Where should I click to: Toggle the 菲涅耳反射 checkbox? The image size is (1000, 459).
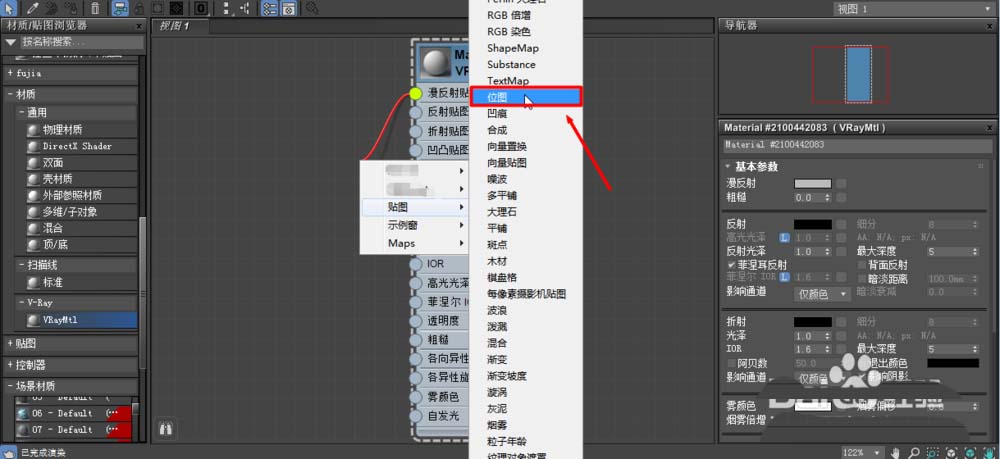[731, 264]
